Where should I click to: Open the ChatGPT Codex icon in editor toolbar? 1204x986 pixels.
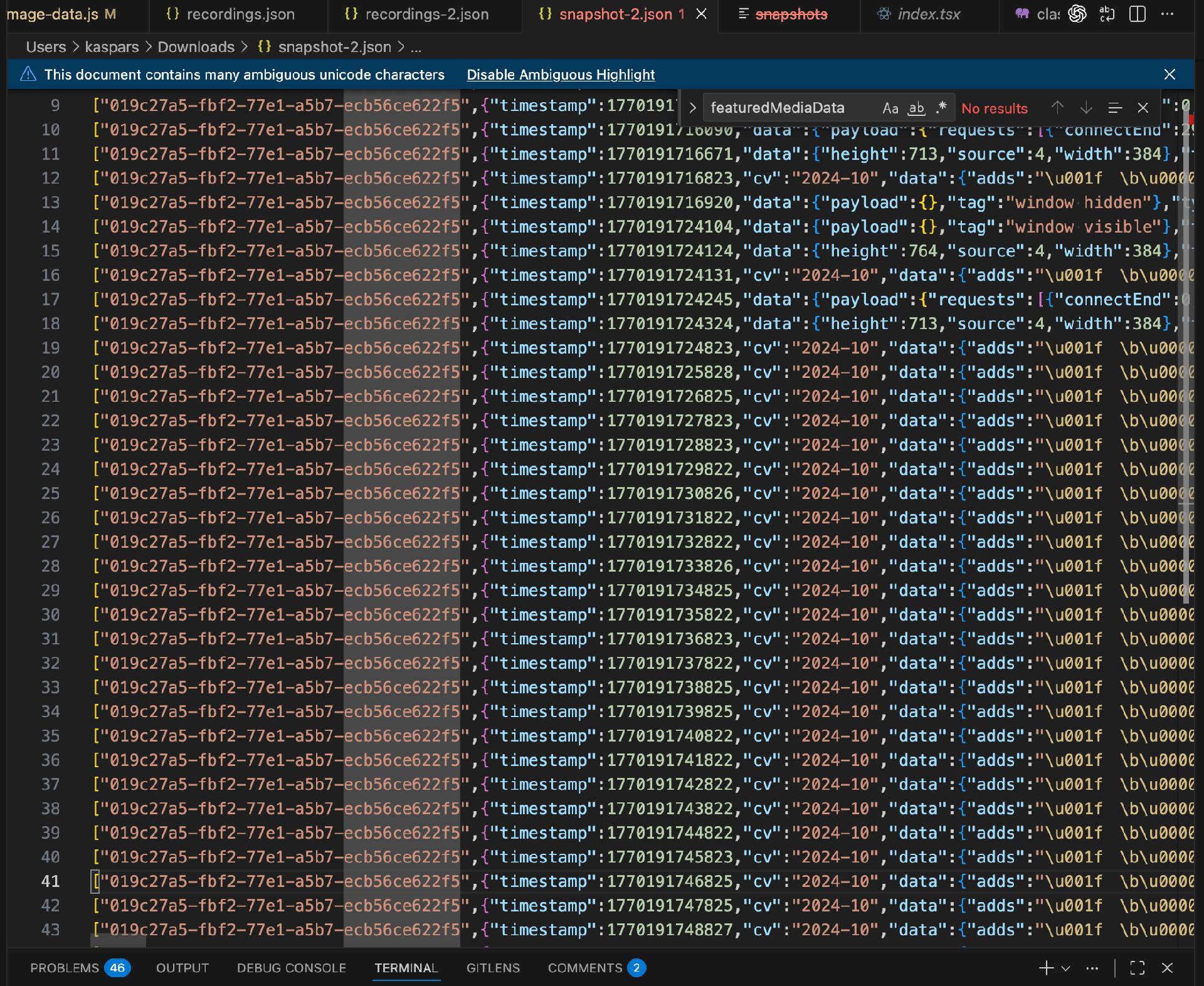tap(1077, 14)
